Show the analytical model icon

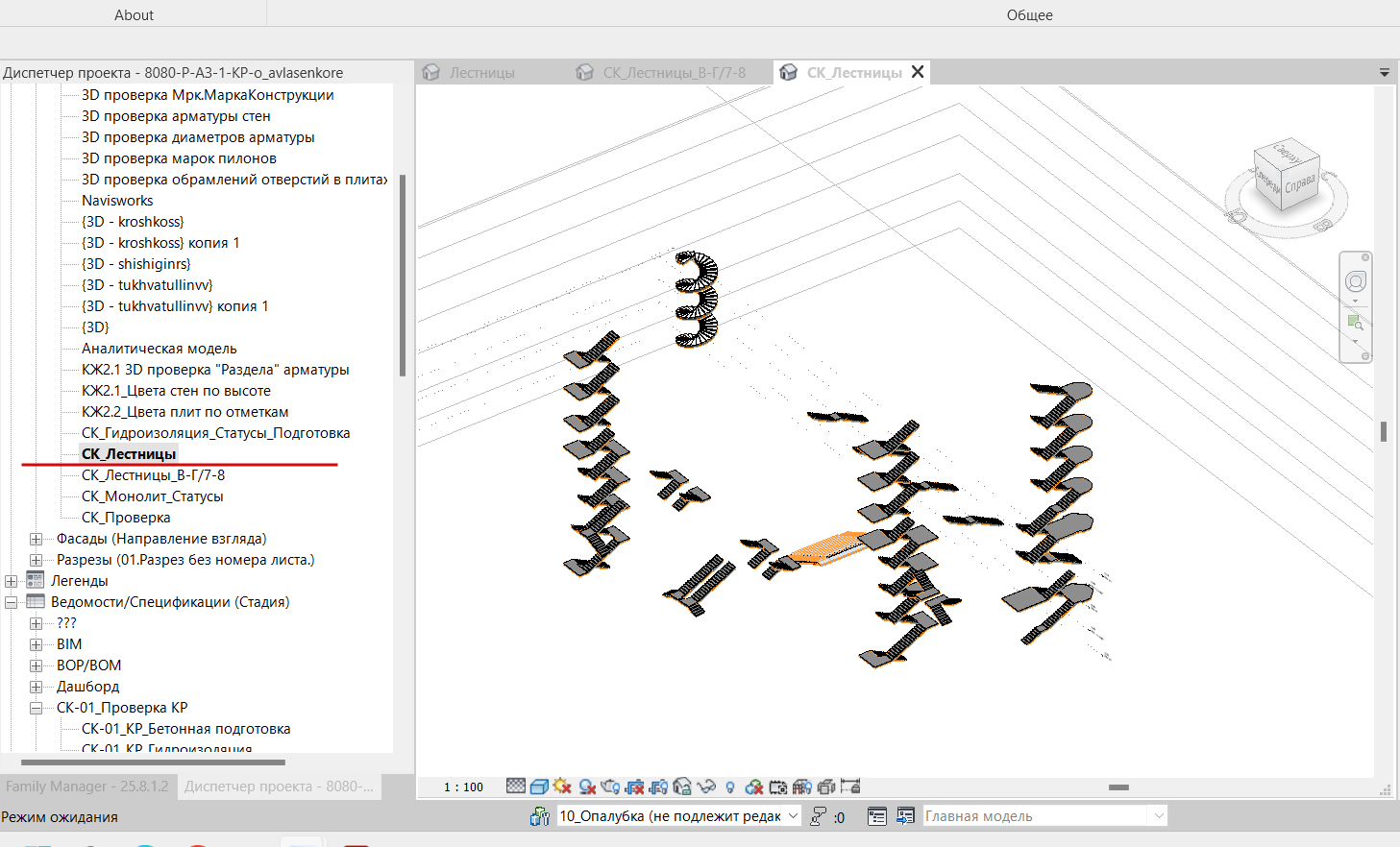778,786
